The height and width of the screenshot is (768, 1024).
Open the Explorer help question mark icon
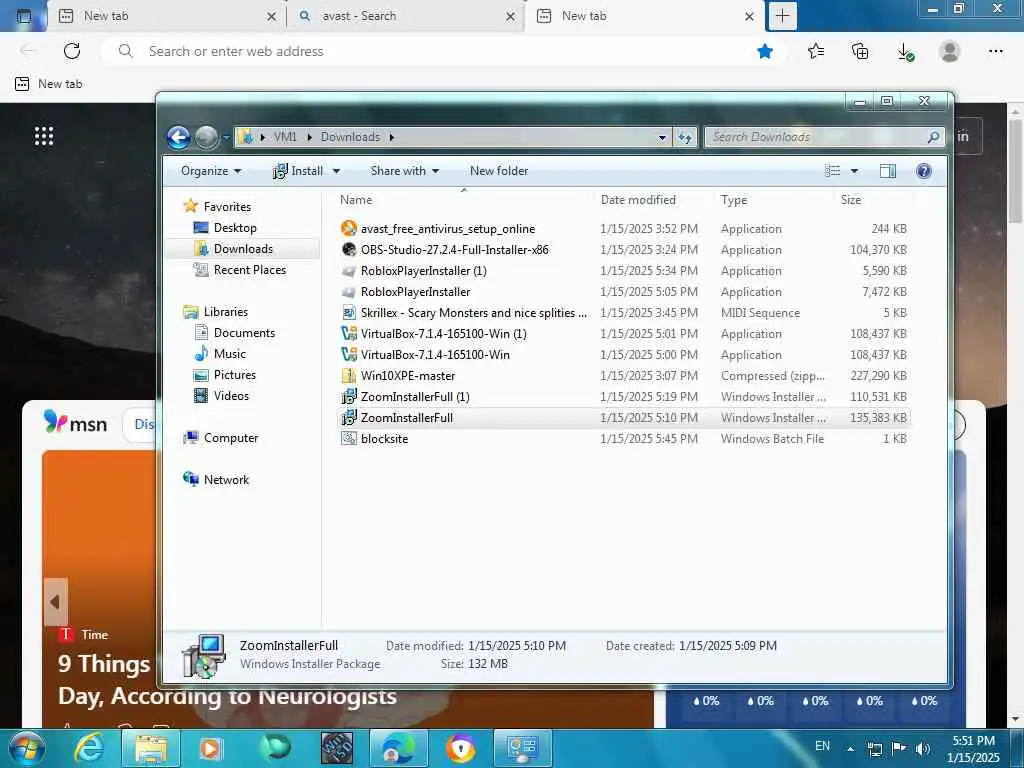[923, 171]
